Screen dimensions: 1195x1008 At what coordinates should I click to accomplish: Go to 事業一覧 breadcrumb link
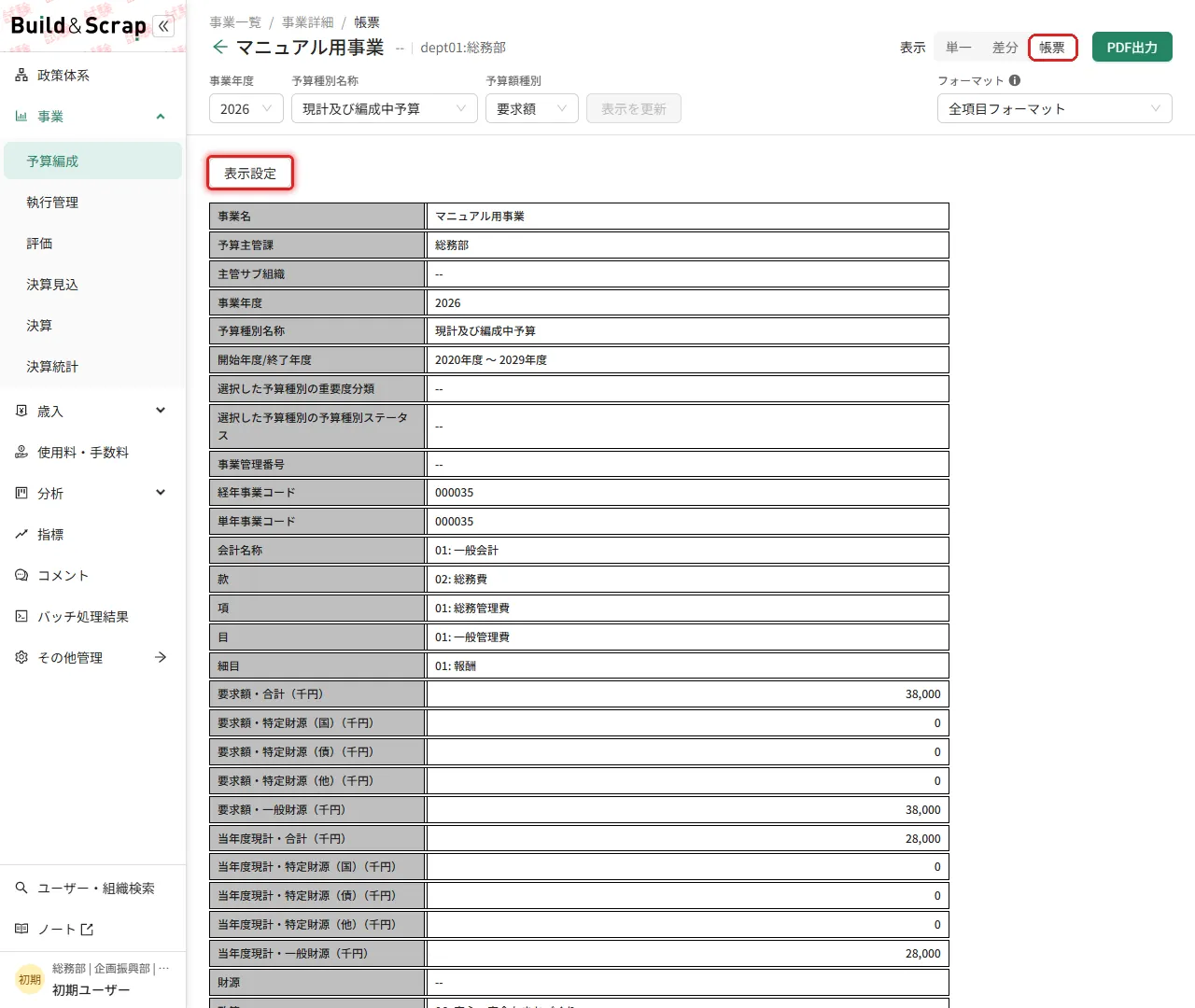(x=235, y=22)
